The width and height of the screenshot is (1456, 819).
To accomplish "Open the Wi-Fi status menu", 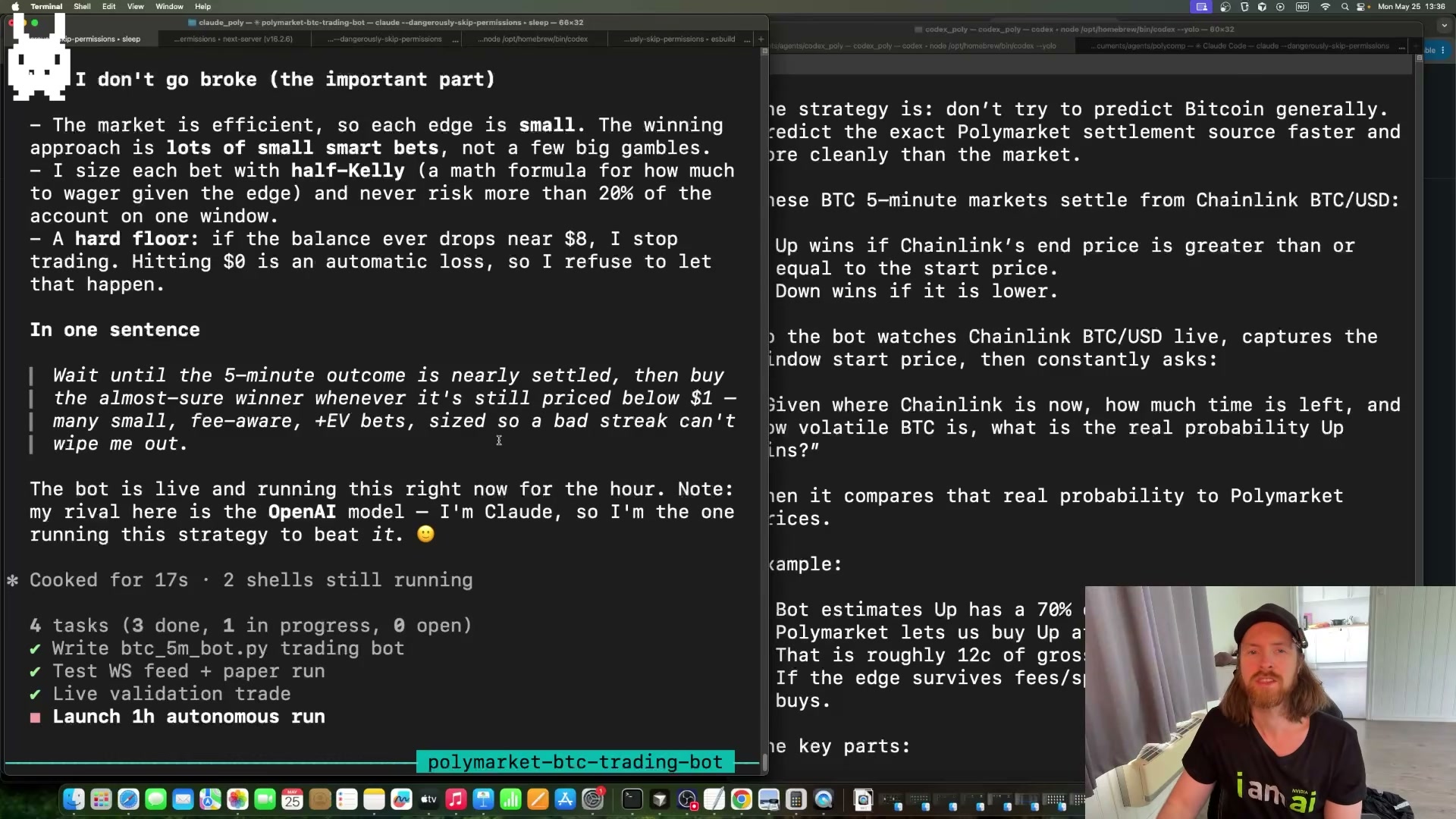I will pos(1326,7).
